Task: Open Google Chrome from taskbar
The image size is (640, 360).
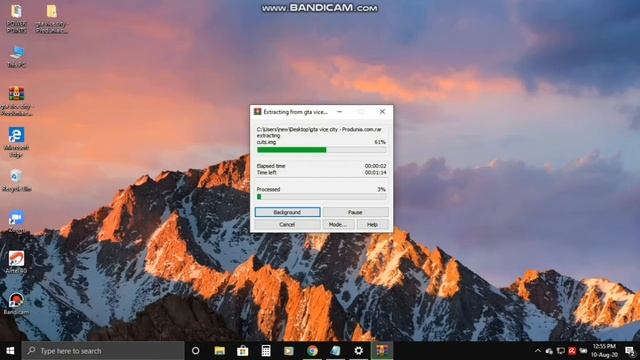Action: (312, 351)
